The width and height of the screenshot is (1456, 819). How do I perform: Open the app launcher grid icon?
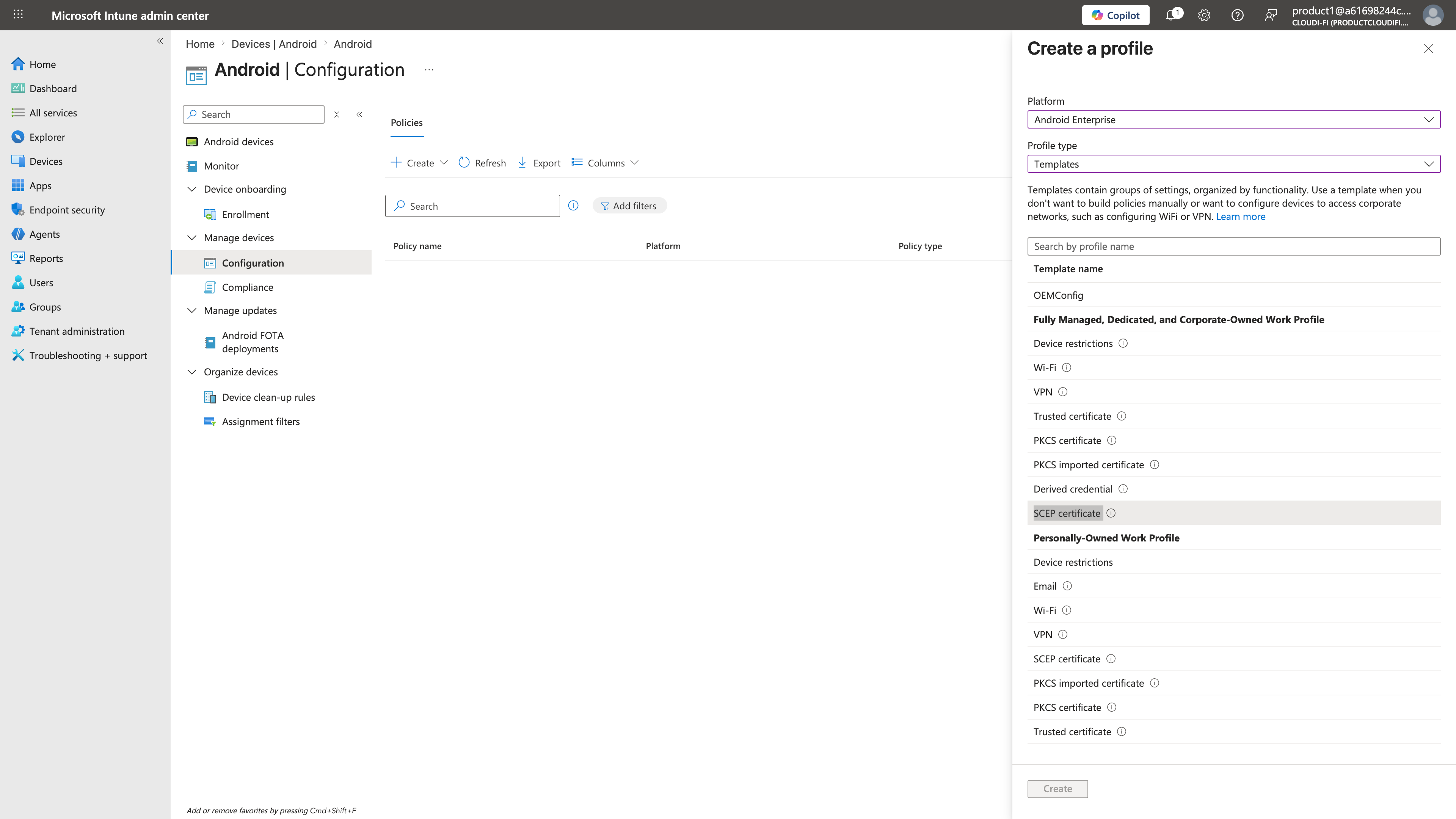click(x=18, y=15)
